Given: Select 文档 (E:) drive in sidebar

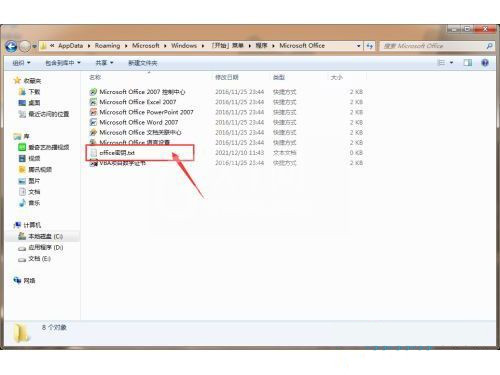Looking at the screenshot, I should click(39, 258).
